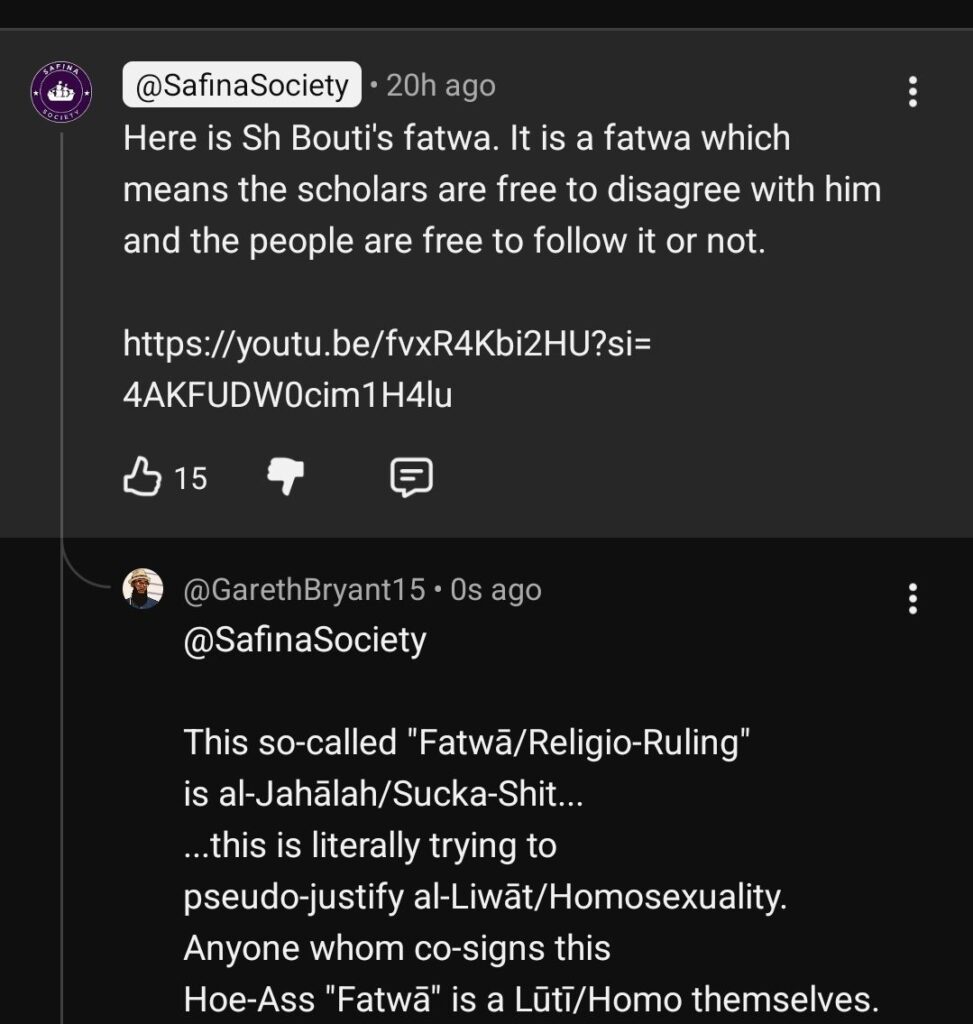Dislike the SafinaSociety comment
The image size is (973, 1024).
coord(285,478)
